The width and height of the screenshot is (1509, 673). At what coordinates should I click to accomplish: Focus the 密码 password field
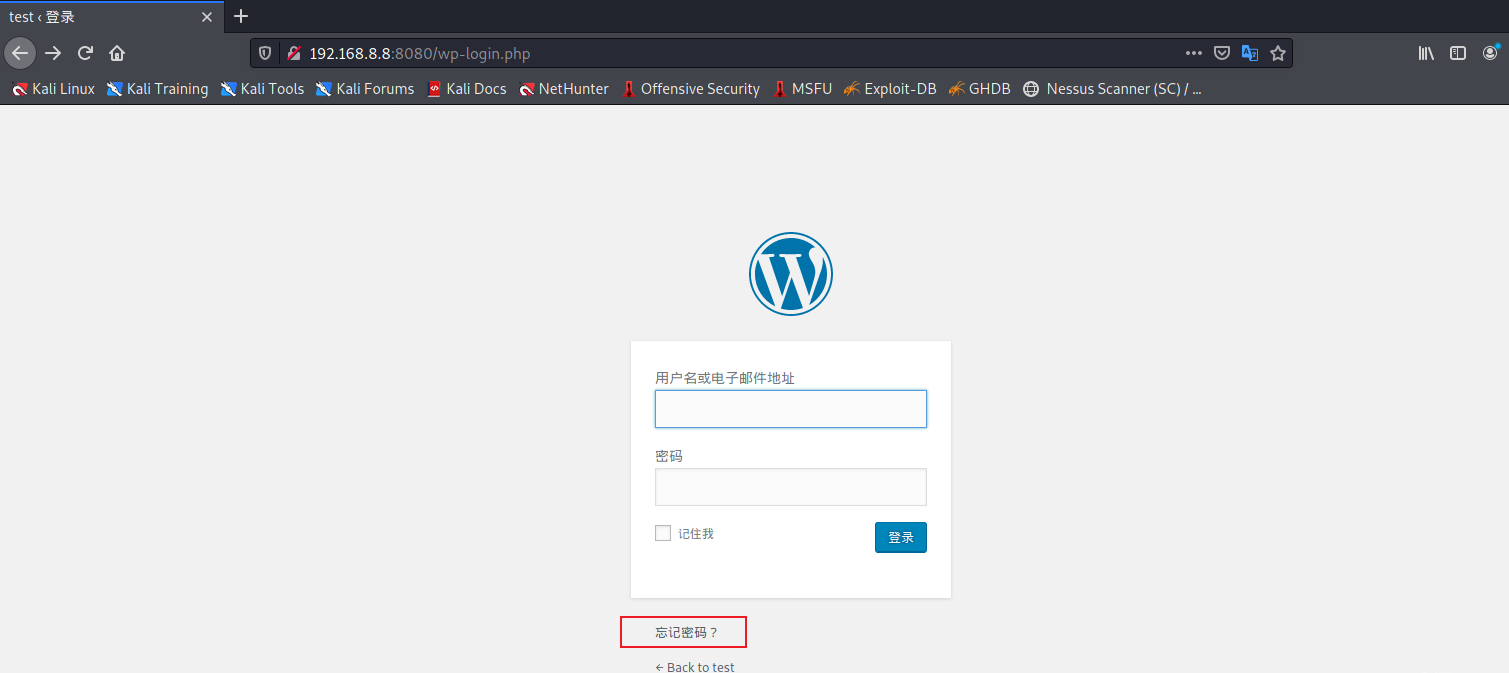(791, 487)
